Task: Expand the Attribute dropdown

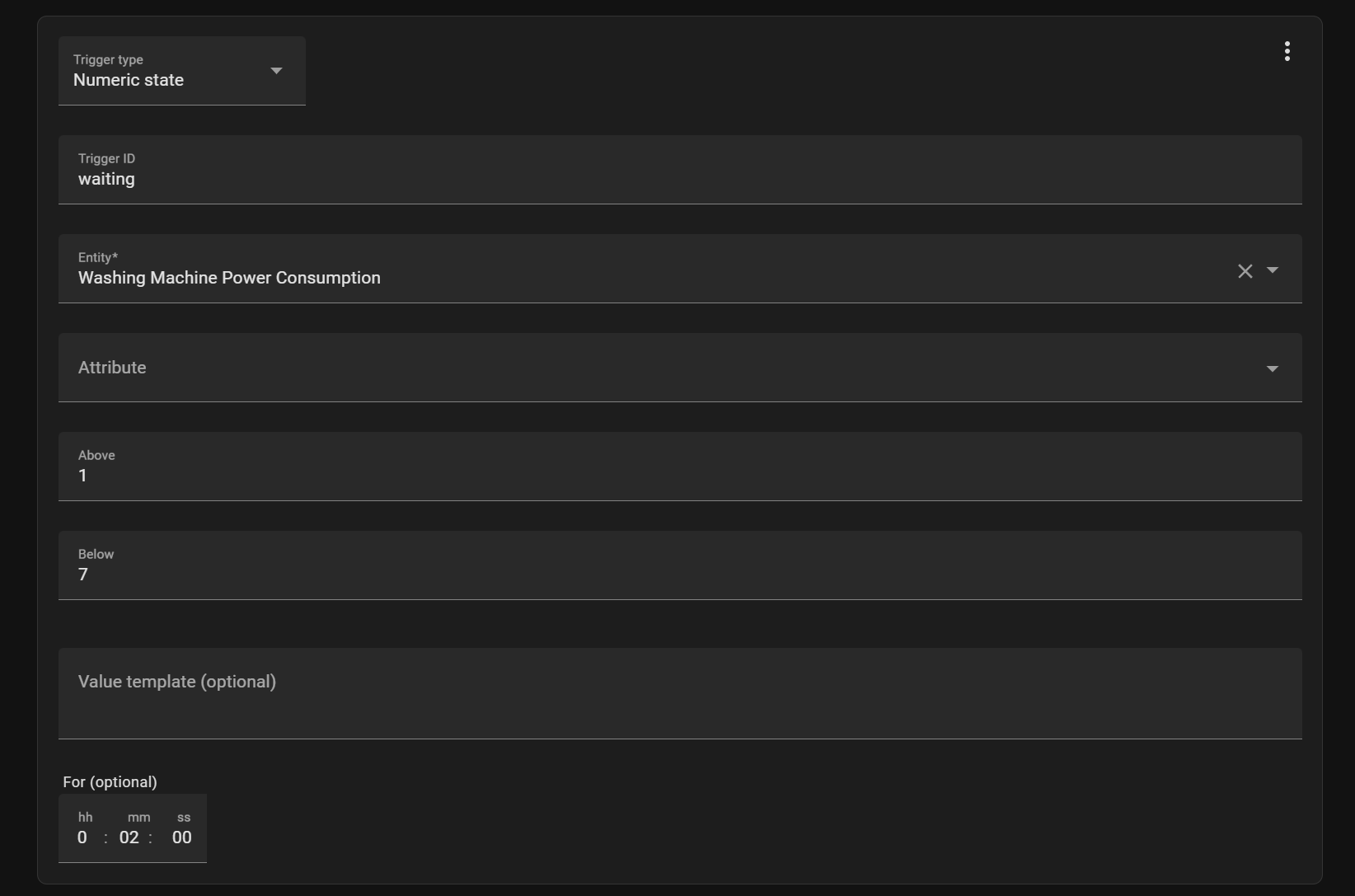Action: click(680, 368)
